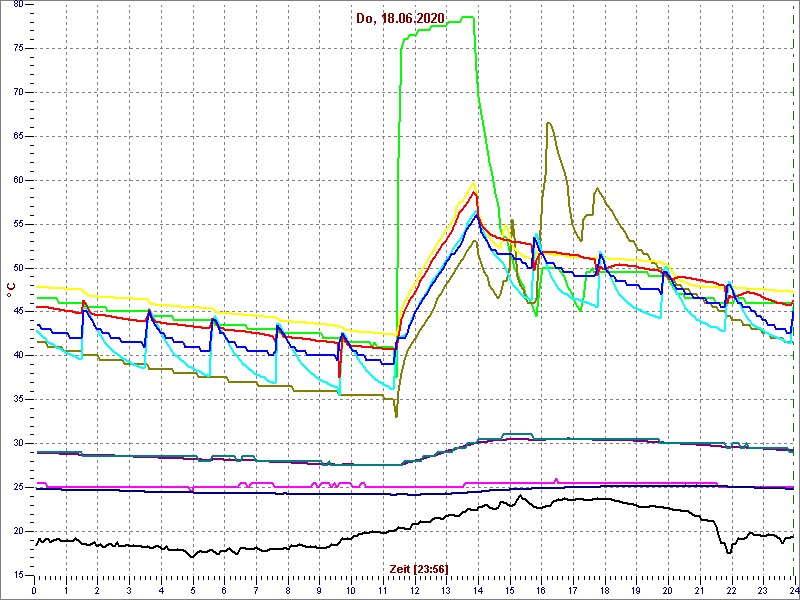Select the 75 value on the temperature axis

[x=19, y=48]
